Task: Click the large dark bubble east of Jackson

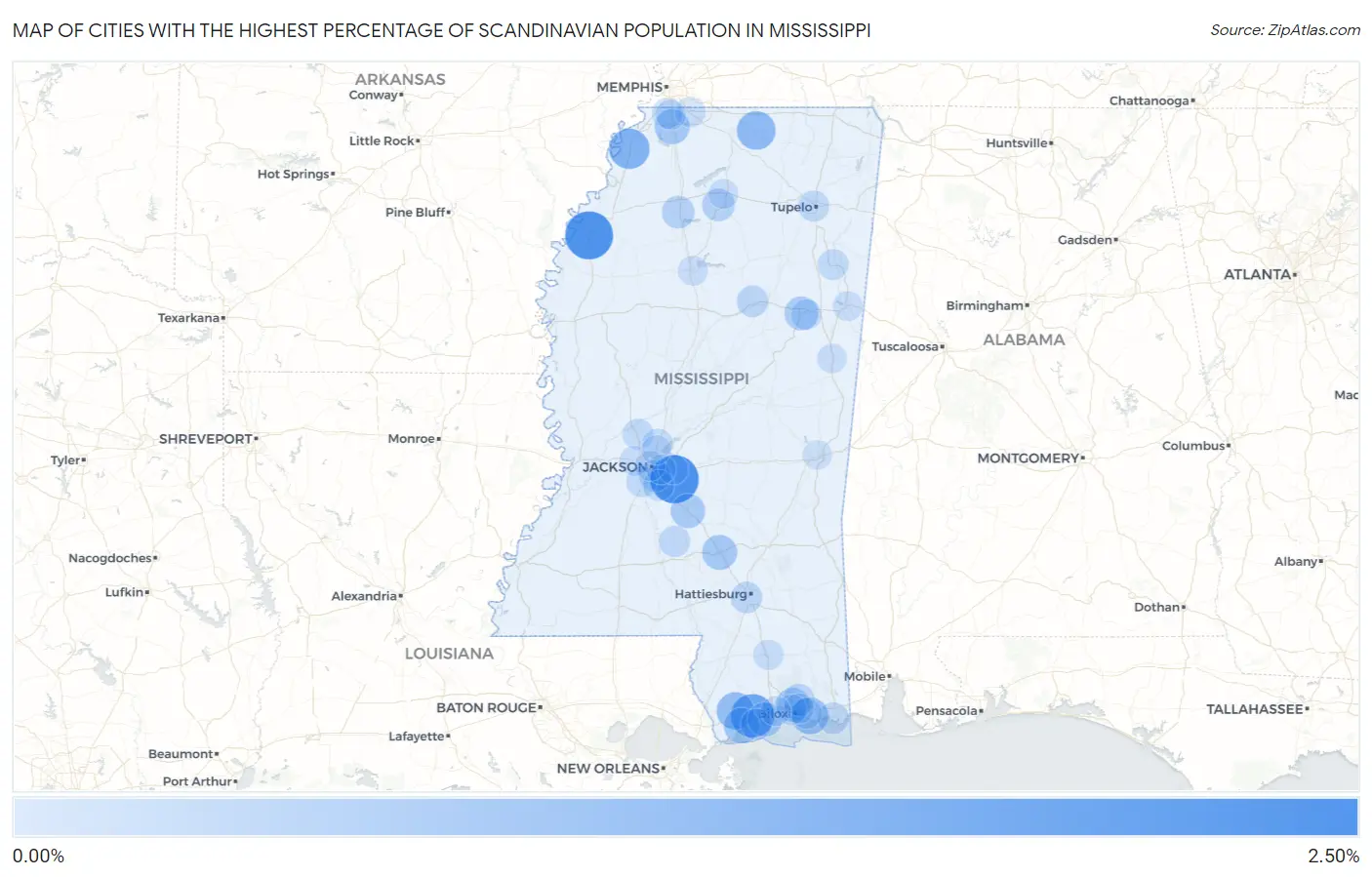Action: point(674,479)
